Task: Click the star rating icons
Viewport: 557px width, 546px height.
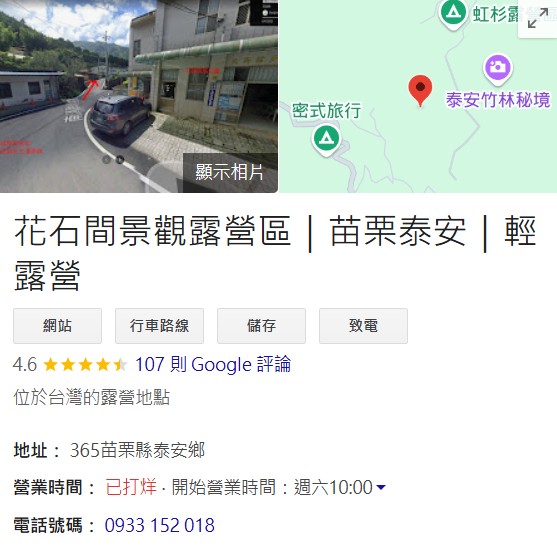Action: coord(85,364)
